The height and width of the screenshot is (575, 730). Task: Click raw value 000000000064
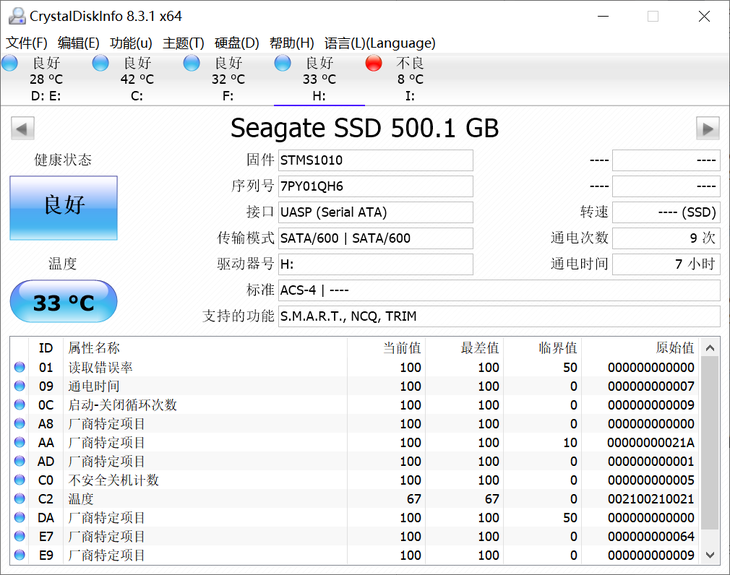click(650, 536)
